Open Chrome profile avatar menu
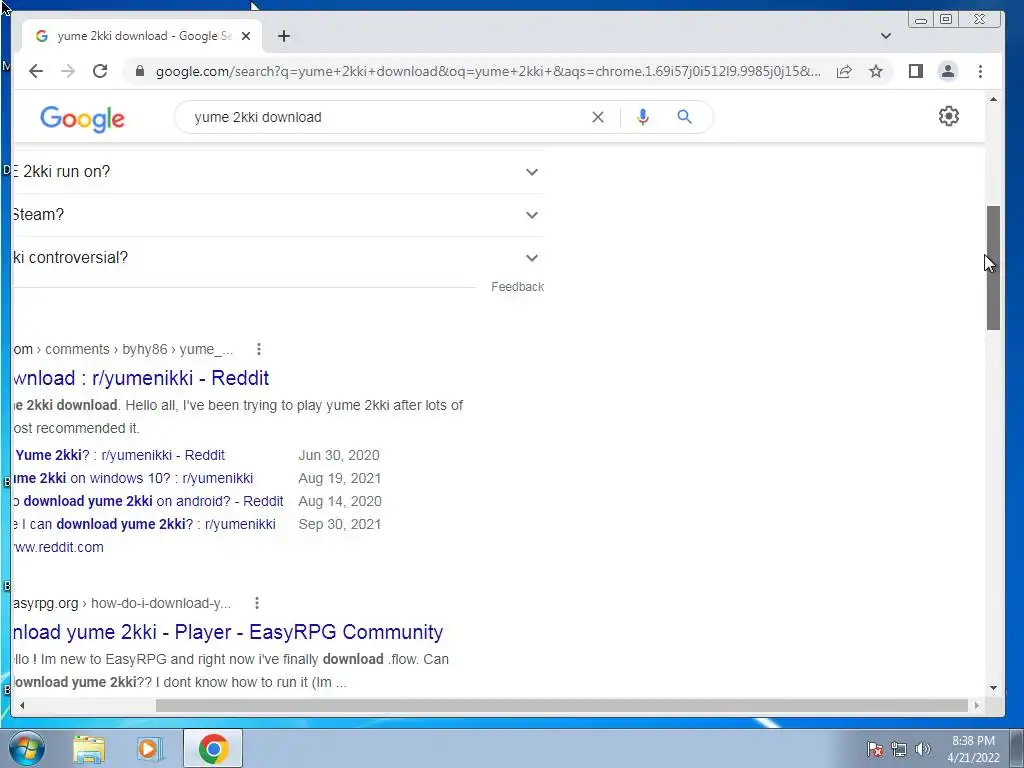The height and width of the screenshot is (768, 1024). (948, 71)
